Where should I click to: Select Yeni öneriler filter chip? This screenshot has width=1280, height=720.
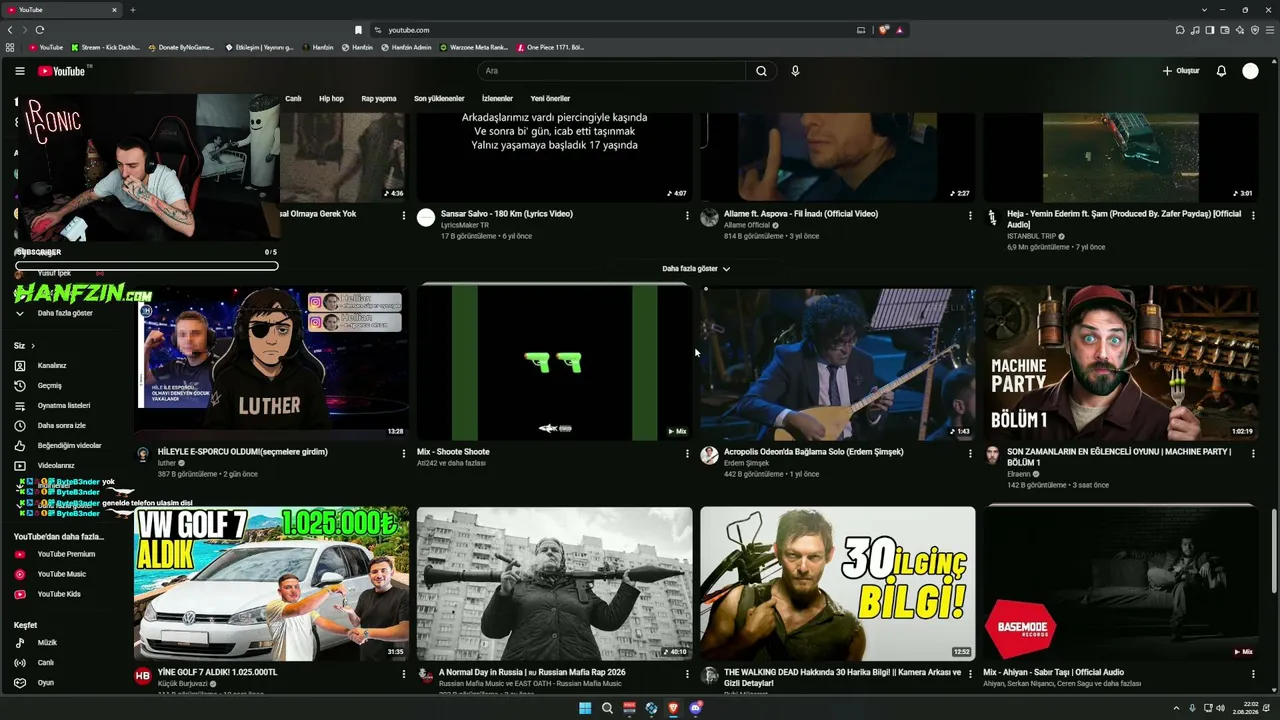pos(550,99)
